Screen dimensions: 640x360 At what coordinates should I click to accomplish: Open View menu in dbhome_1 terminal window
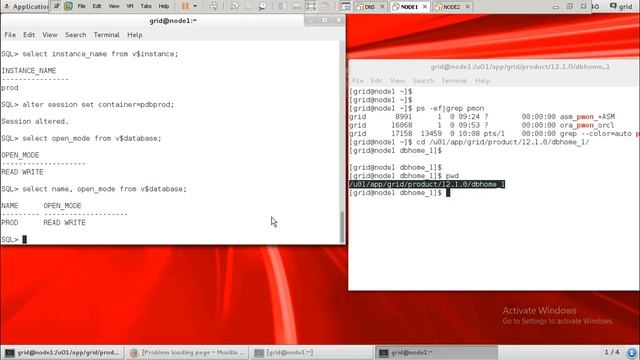[x=397, y=81]
